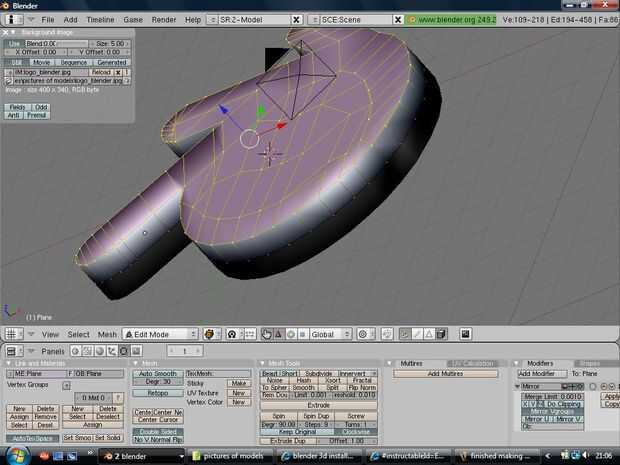The image size is (620, 465).
Task: Open the Game menu
Action: point(133,19)
